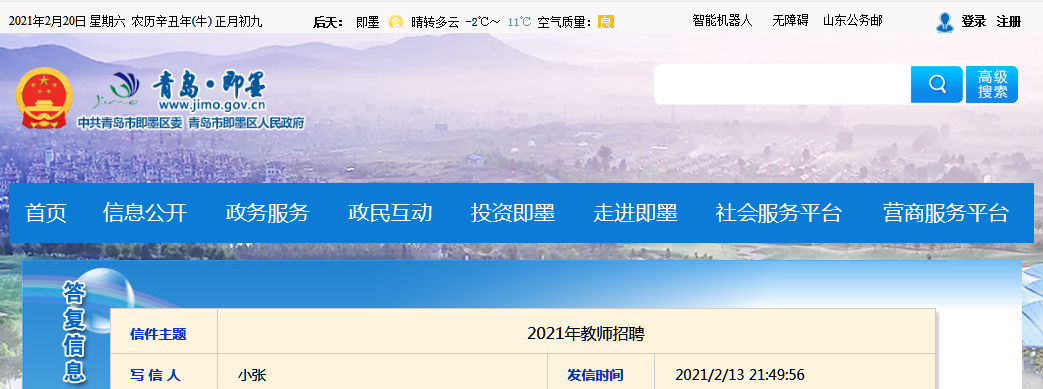Select the 信息公开 navigation item
This screenshot has height=389, width=1043.
click(145, 213)
